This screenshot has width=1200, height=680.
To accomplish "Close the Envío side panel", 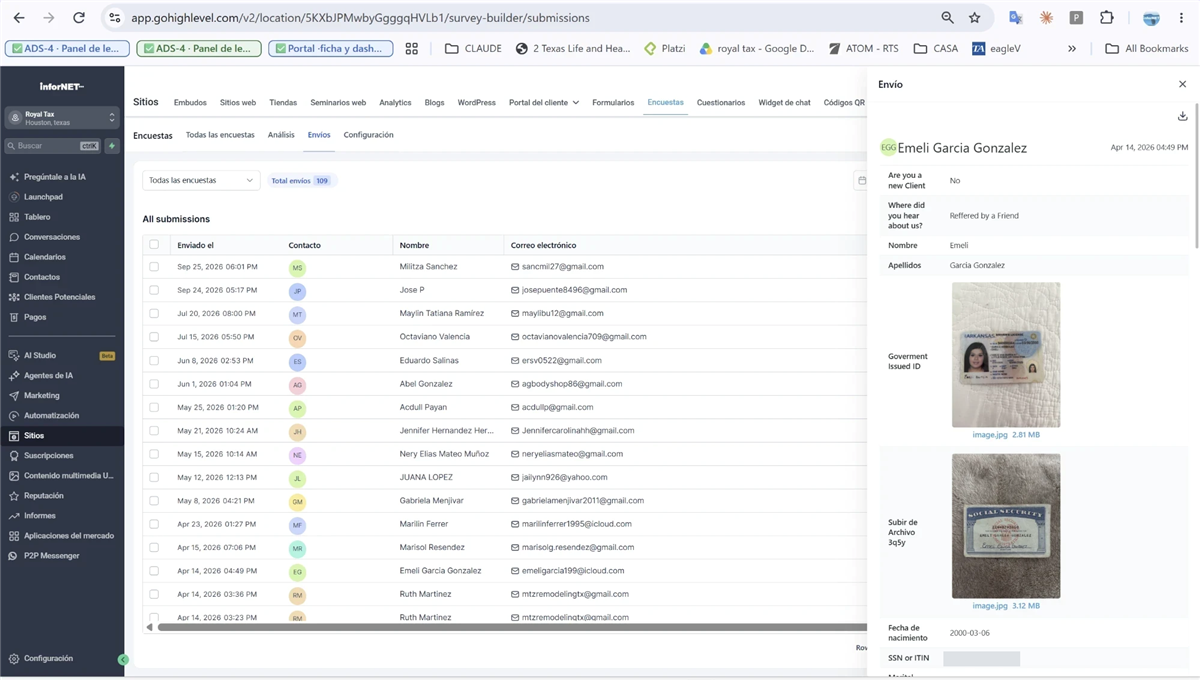I will coord(1182,85).
